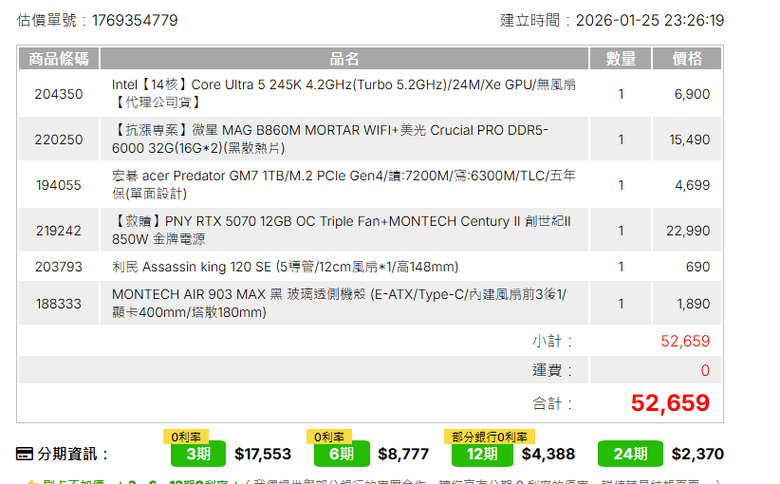Click the $17,553 installment amount
This screenshot has height=484, width=780.
pos(263,454)
